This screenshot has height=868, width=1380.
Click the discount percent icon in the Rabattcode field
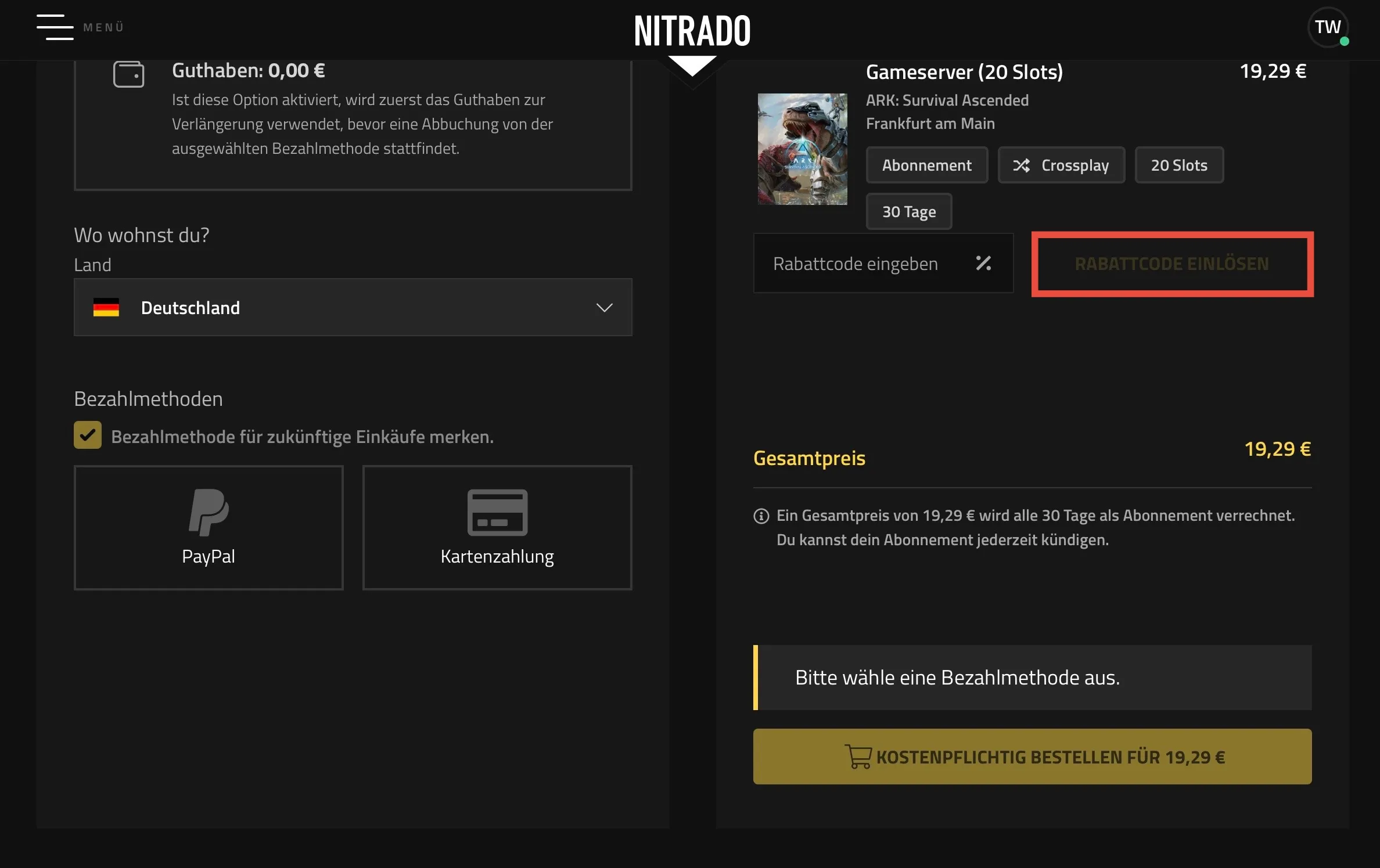[983, 263]
